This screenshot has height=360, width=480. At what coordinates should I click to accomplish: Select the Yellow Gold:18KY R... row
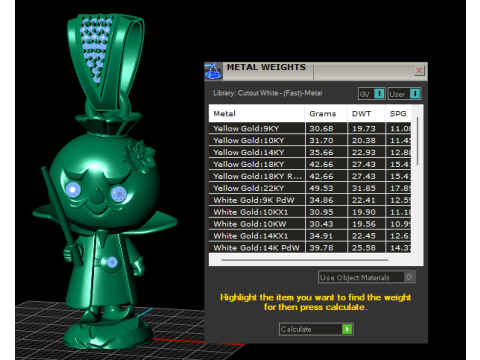(x=310, y=176)
